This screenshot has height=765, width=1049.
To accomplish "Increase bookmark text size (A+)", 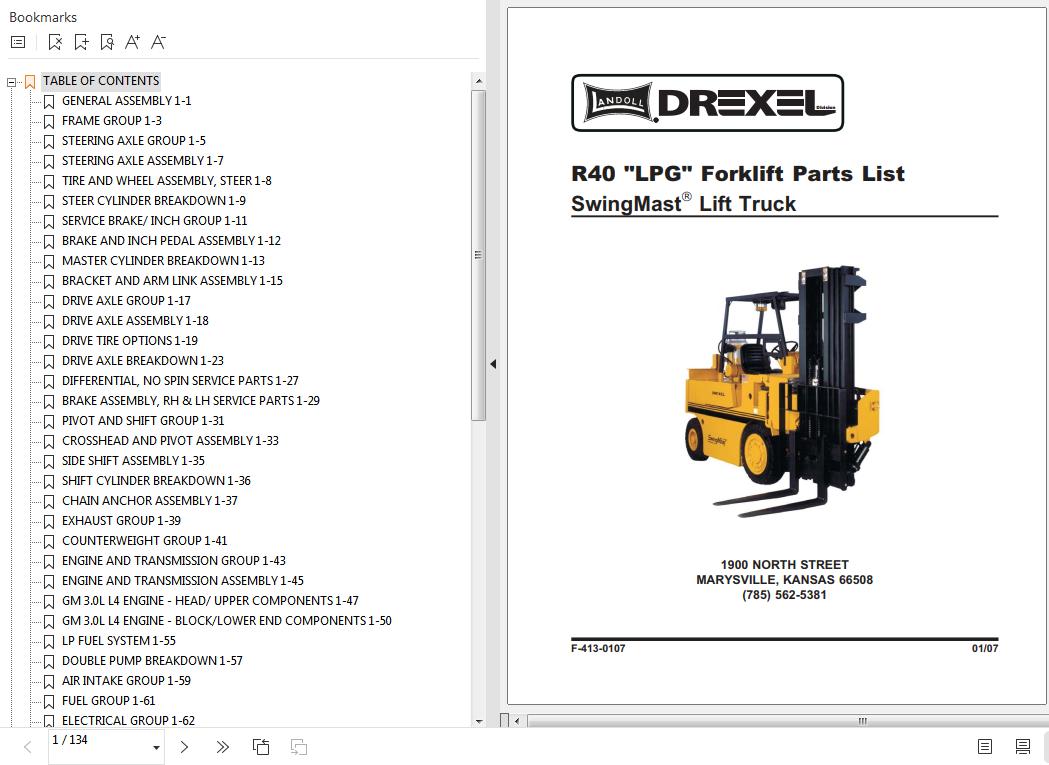I will [x=132, y=42].
